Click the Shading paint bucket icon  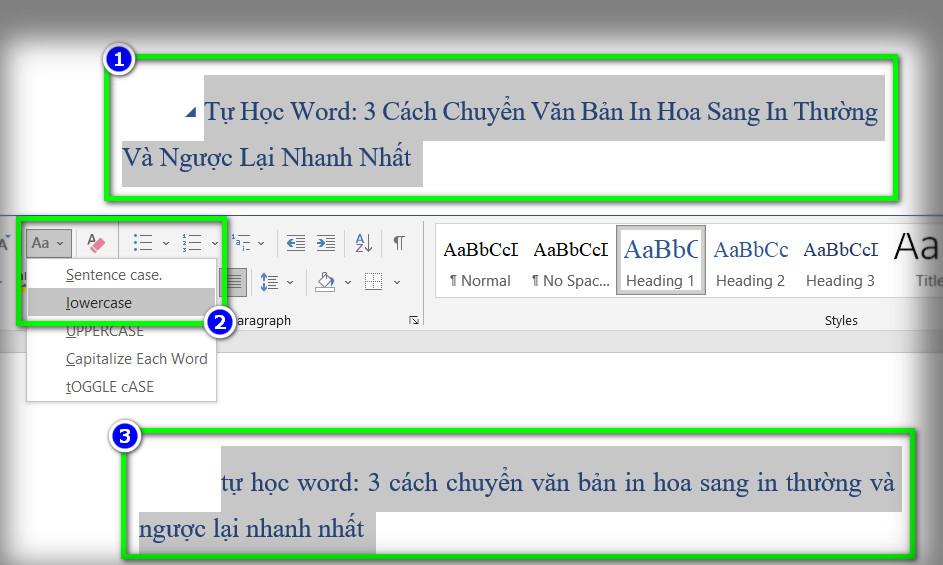click(325, 282)
